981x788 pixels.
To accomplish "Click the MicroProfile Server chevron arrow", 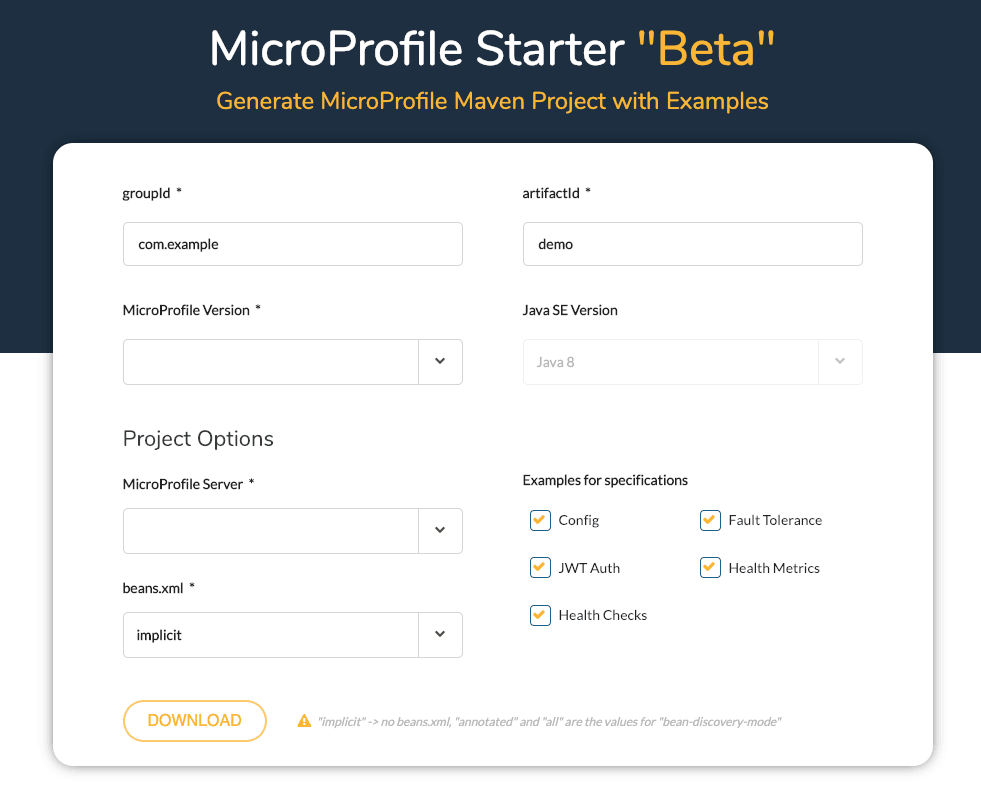I will 440,530.
